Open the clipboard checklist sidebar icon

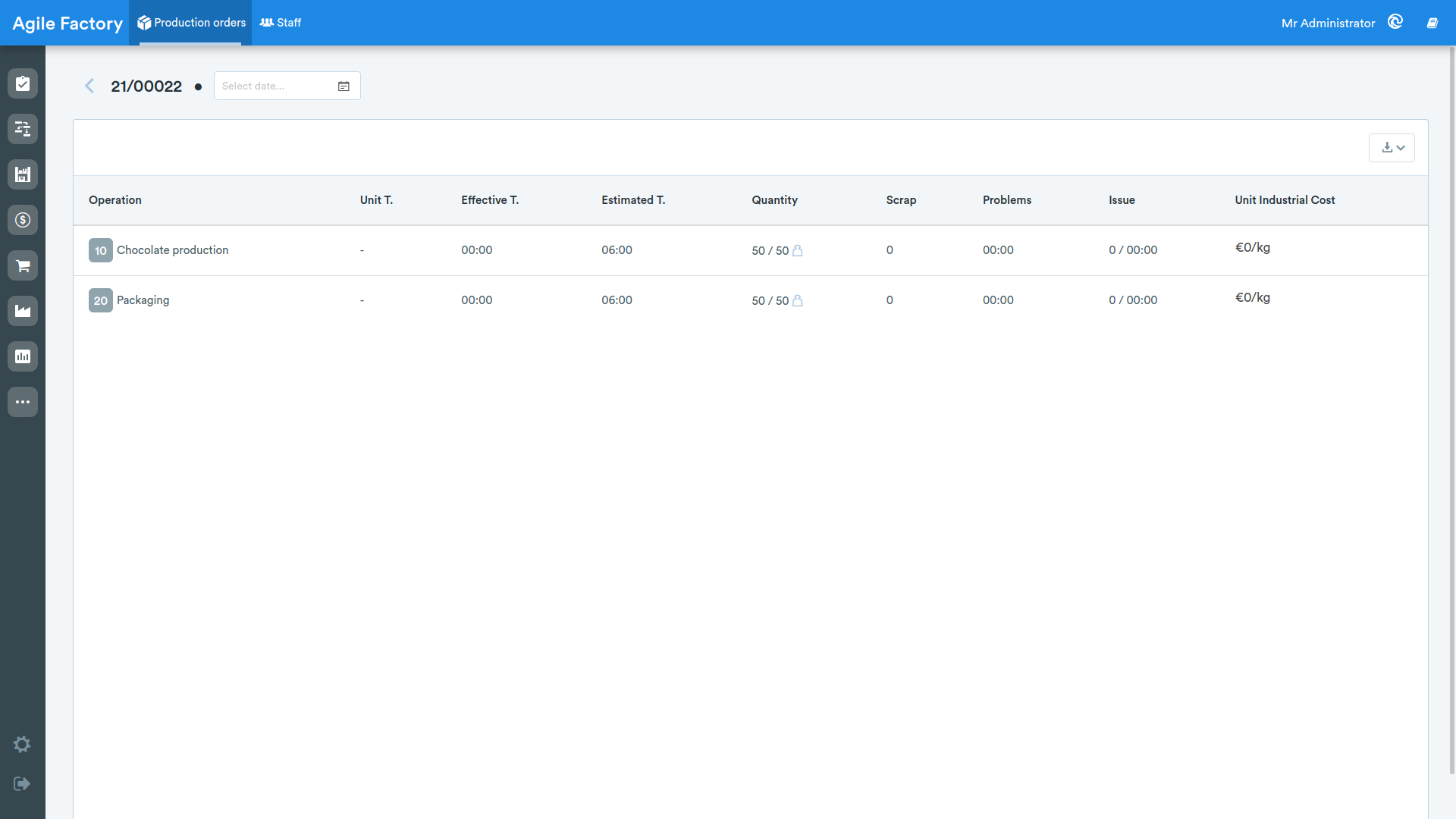tap(23, 83)
